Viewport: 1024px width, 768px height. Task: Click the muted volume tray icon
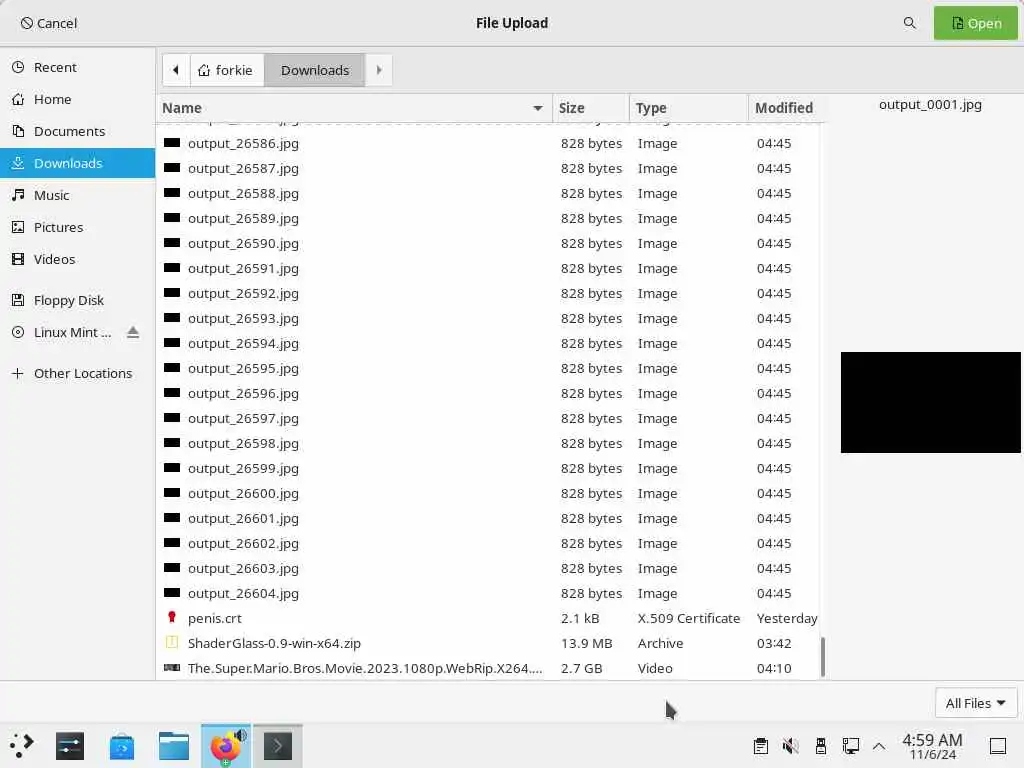tap(790, 746)
